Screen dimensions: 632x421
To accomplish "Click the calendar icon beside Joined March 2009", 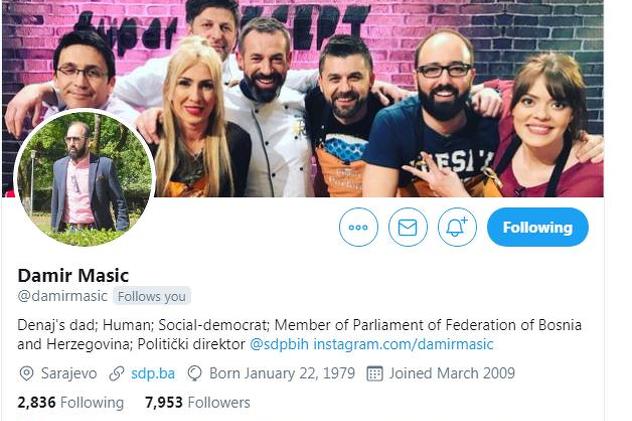I will (x=374, y=373).
